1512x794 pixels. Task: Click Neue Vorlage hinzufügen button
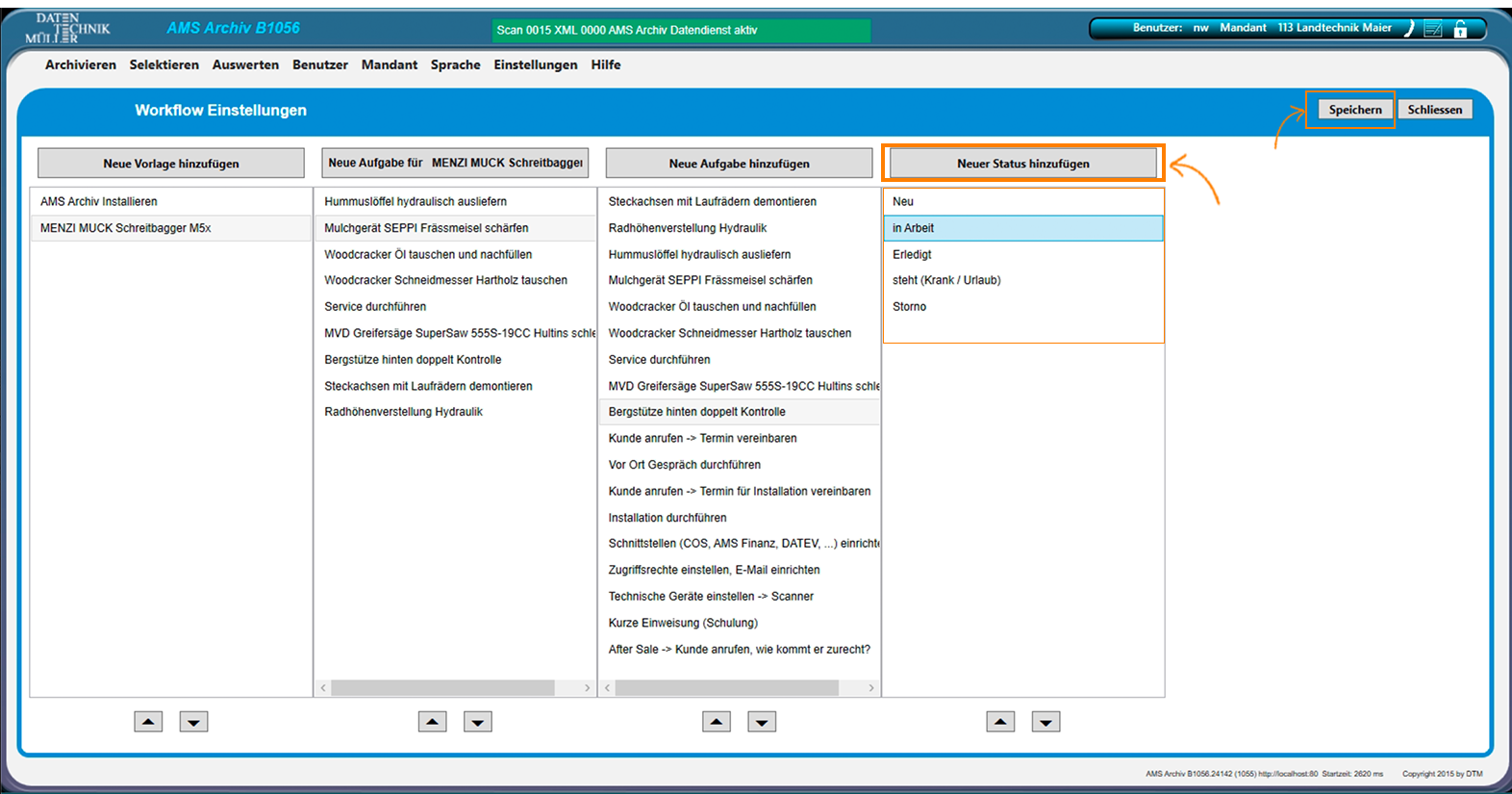(x=171, y=164)
